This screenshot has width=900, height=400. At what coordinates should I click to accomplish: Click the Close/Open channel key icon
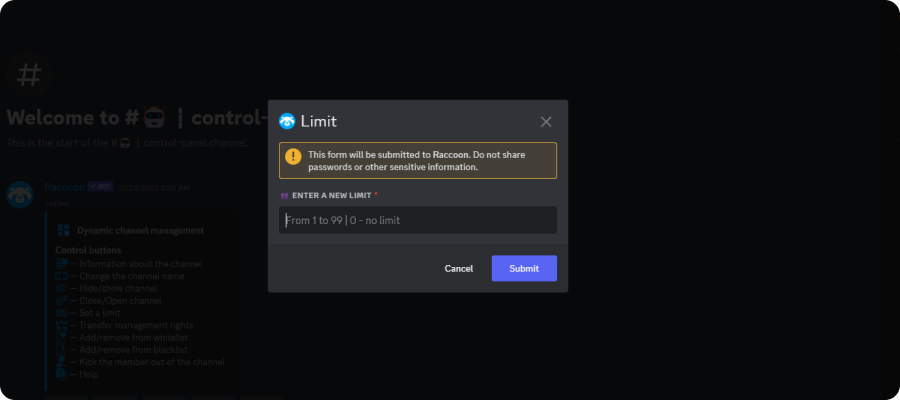pos(61,301)
